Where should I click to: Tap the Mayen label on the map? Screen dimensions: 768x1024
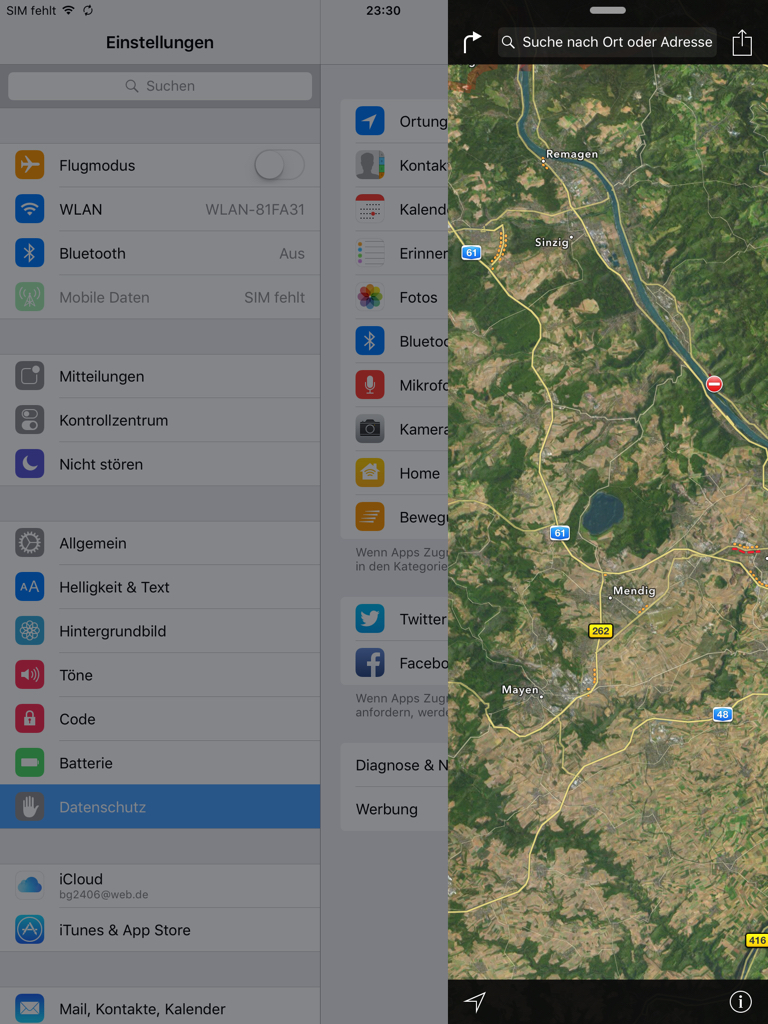tap(520, 690)
